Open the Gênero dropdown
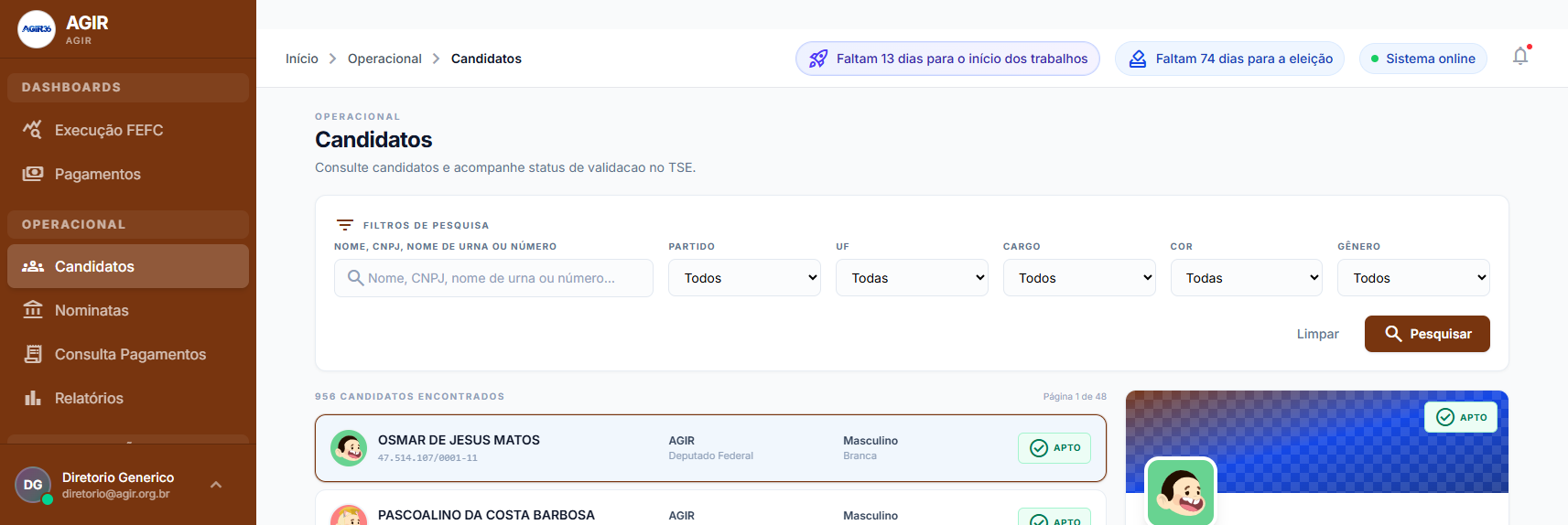 [1414, 278]
